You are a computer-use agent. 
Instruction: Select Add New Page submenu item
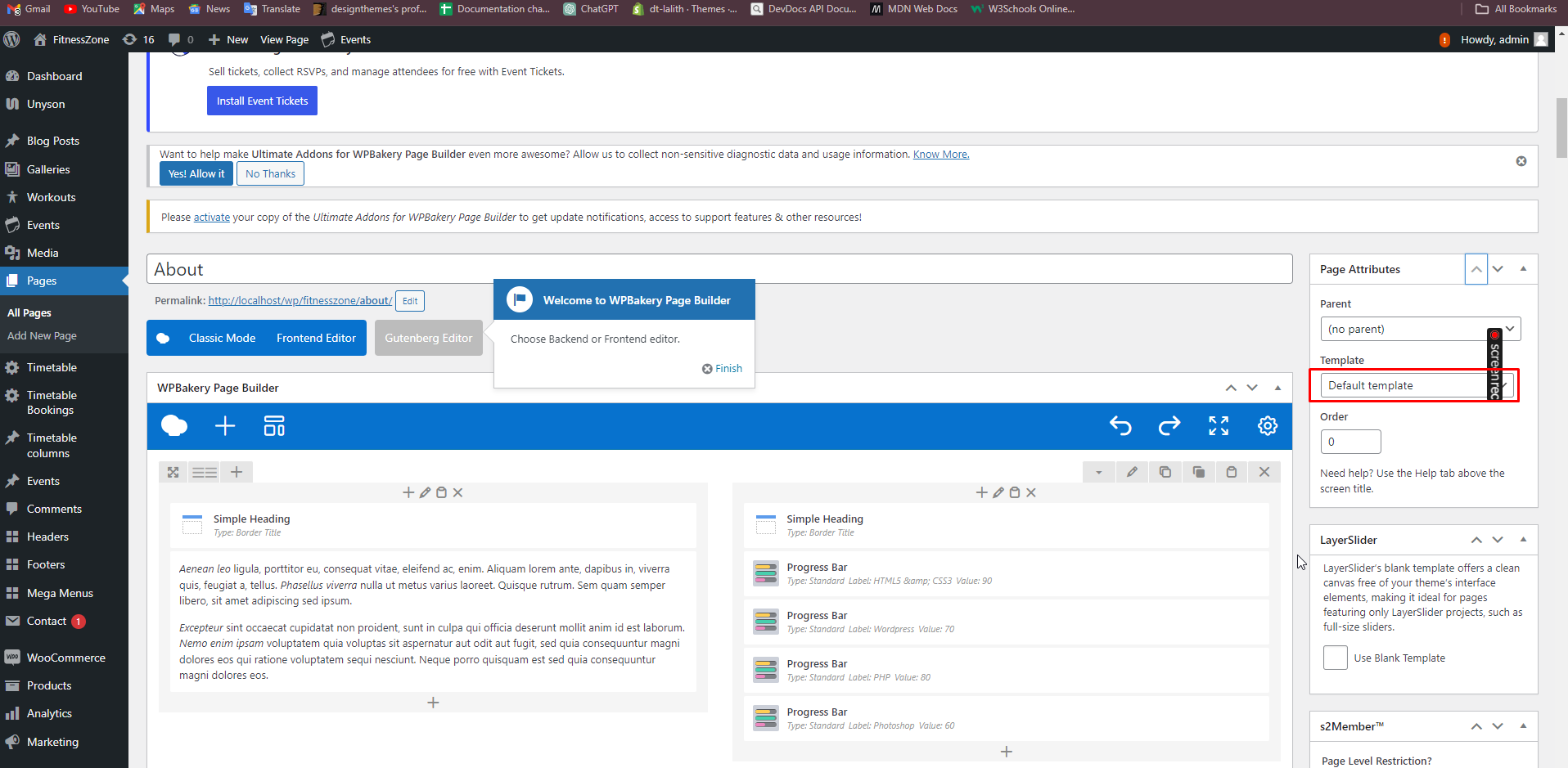pyautogui.click(x=42, y=335)
